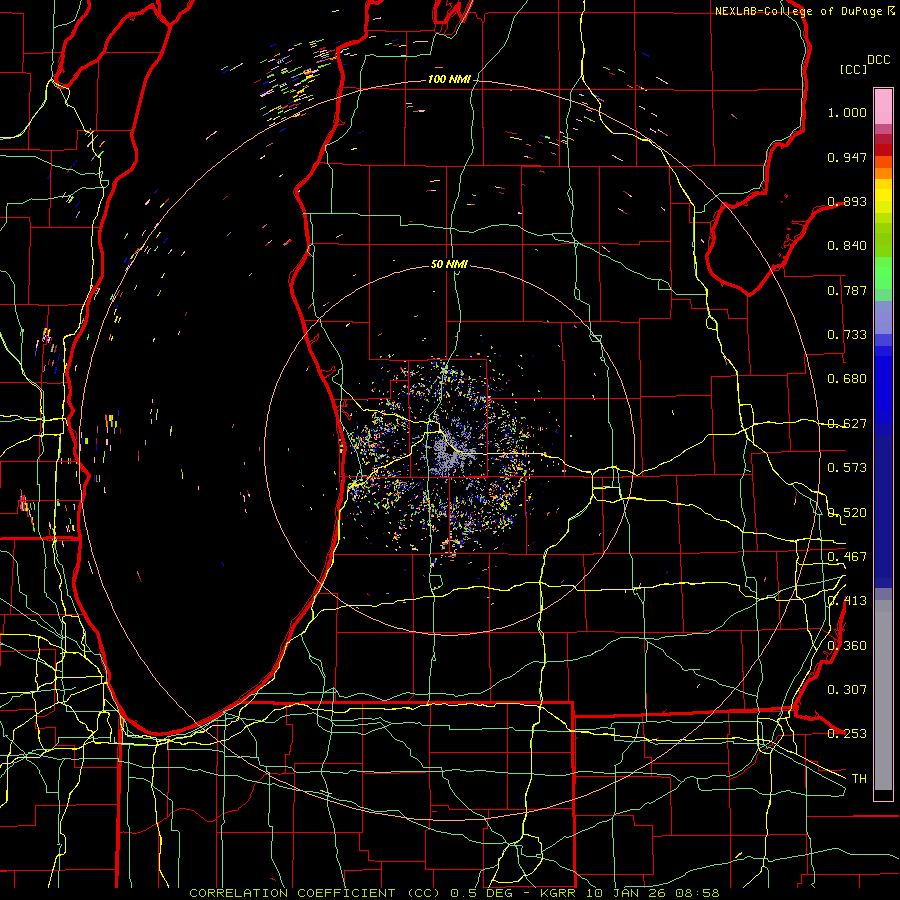This screenshot has width=900, height=900.
Task: Select the 0.733 scale value
Action: tap(847, 335)
